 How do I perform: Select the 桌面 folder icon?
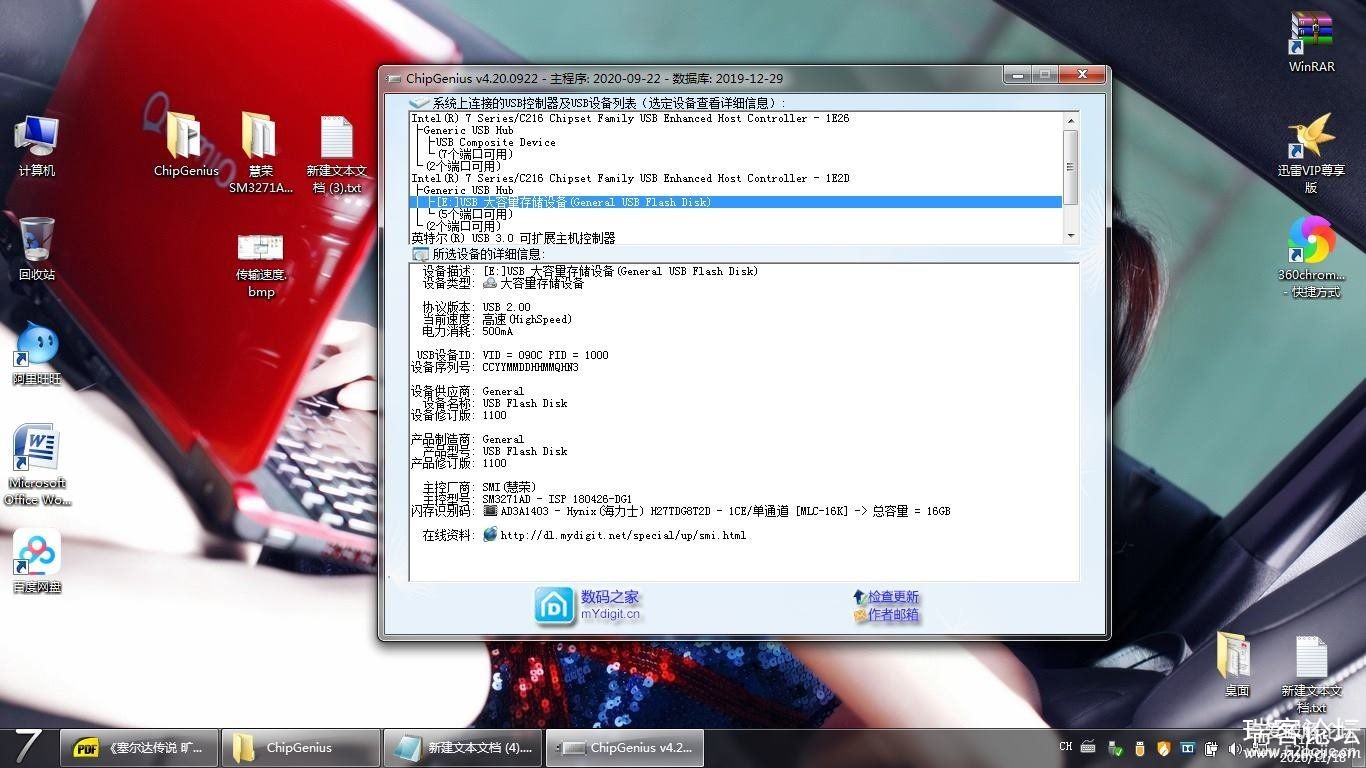coord(1237,665)
